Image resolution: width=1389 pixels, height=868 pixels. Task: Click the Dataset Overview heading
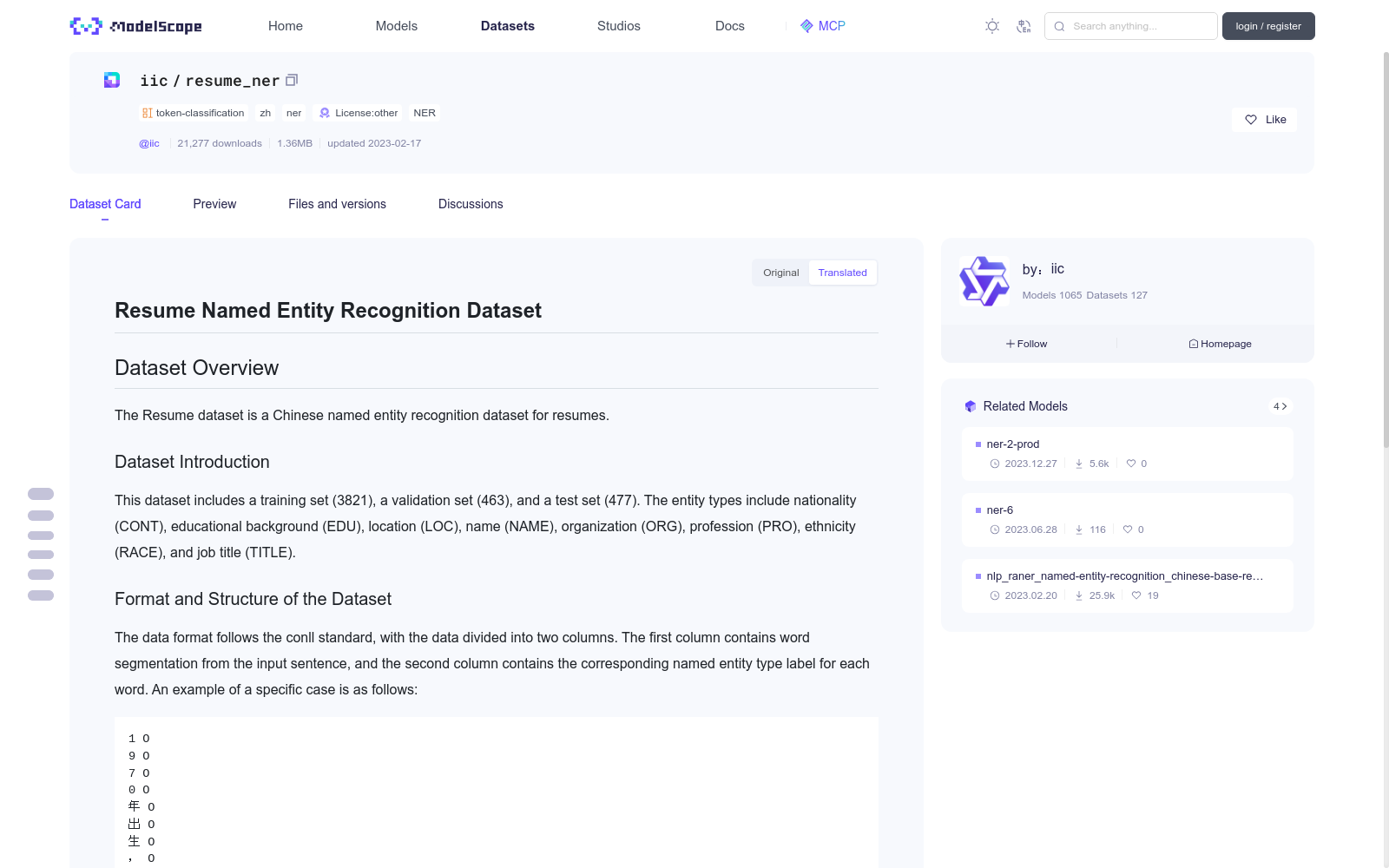point(197,368)
